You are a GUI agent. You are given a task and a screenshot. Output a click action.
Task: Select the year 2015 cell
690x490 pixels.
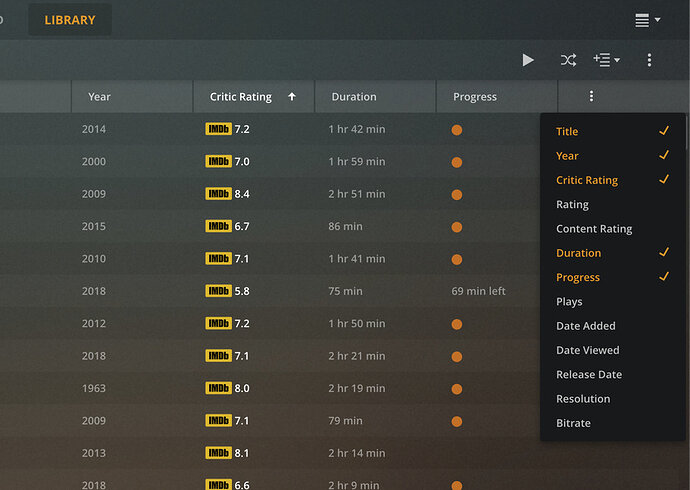(x=94, y=227)
